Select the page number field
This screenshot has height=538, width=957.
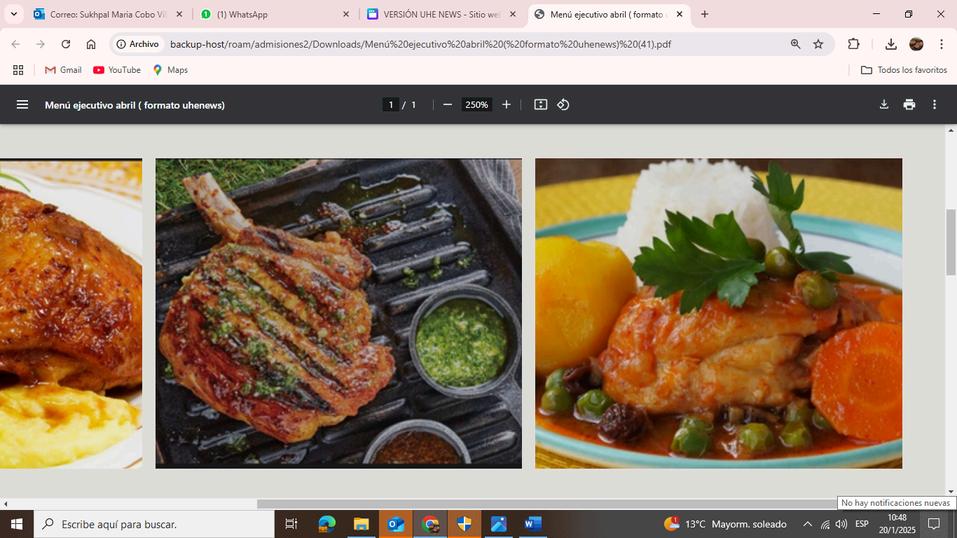click(391, 104)
